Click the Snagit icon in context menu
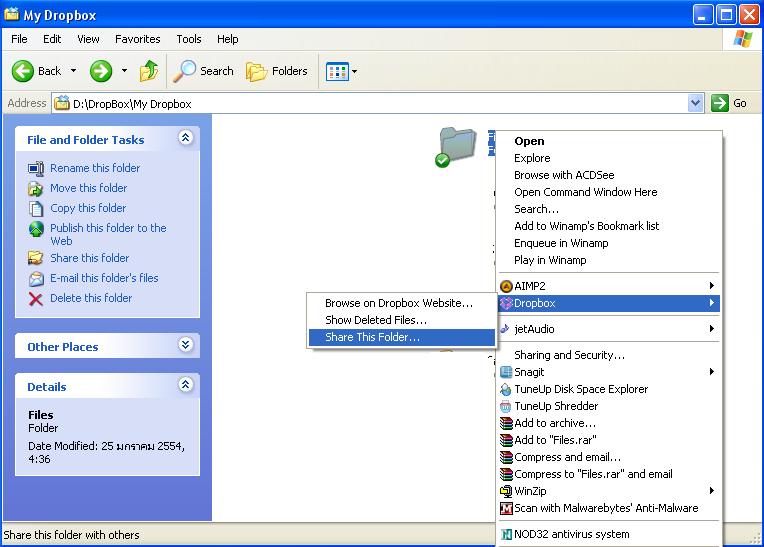Screen dimensions: 764x547 pyautogui.click(x=506, y=372)
